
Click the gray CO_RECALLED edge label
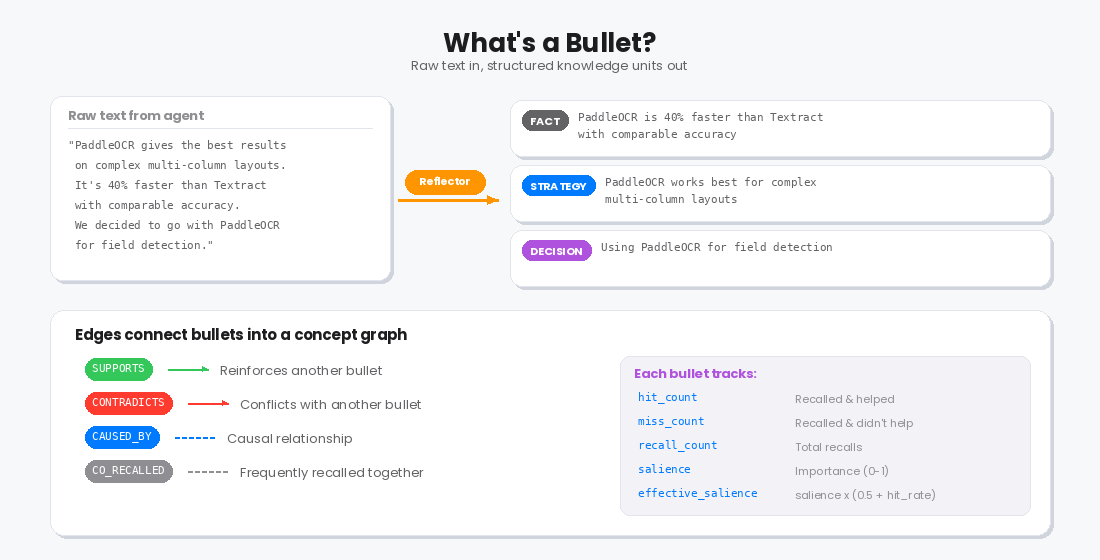pos(128,470)
